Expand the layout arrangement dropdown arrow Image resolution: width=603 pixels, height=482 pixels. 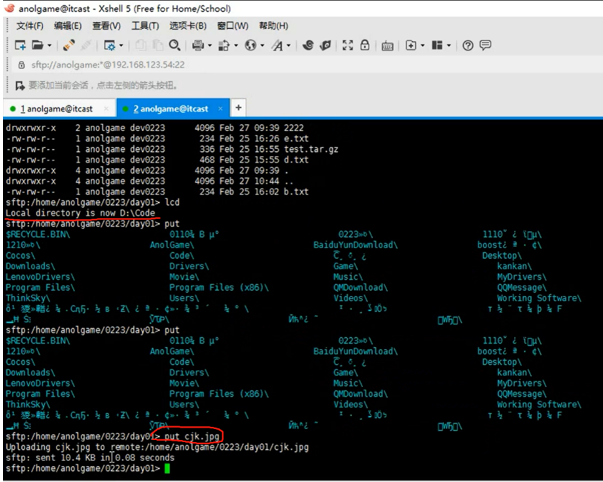pos(449,45)
